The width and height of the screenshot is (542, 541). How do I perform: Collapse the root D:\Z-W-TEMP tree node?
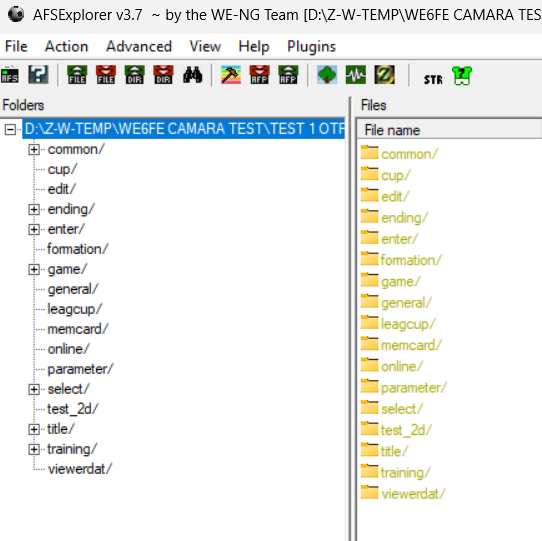[10, 130]
